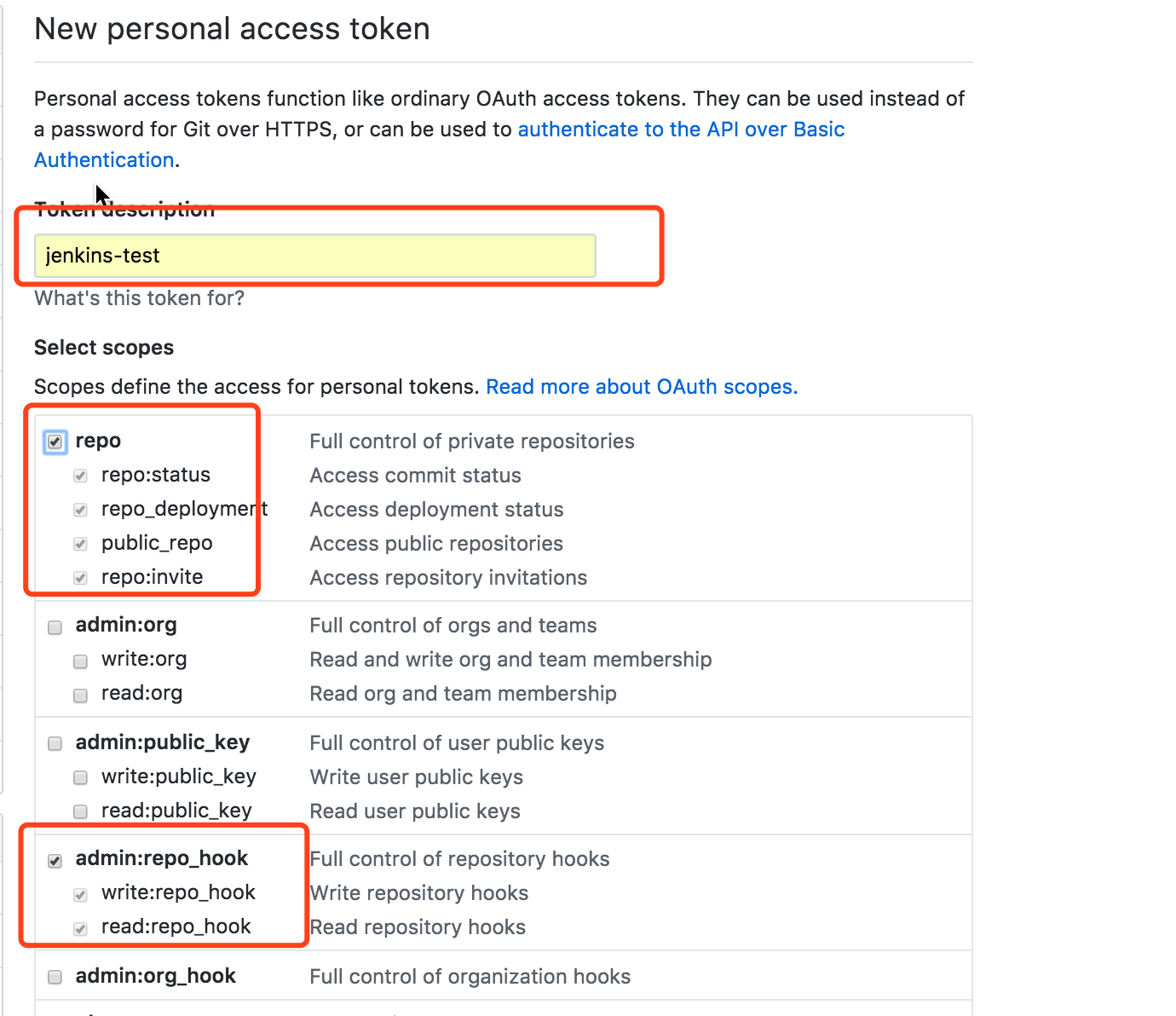Toggle the repo_deployment checkbox
The height and width of the screenshot is (1016, 1176).
click(x=81, y=510)
